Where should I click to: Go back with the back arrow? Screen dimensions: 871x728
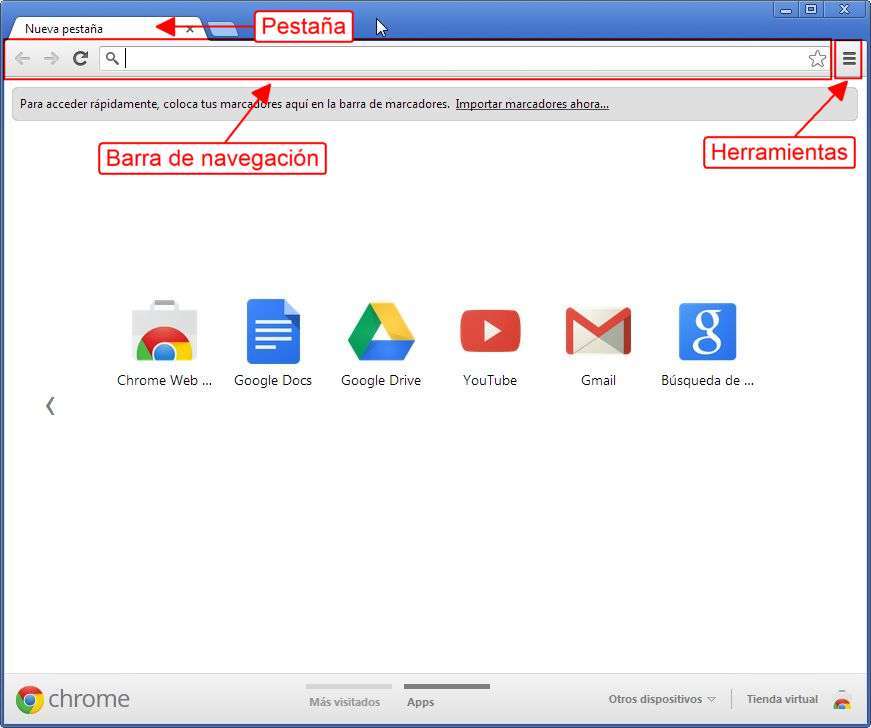22,58
